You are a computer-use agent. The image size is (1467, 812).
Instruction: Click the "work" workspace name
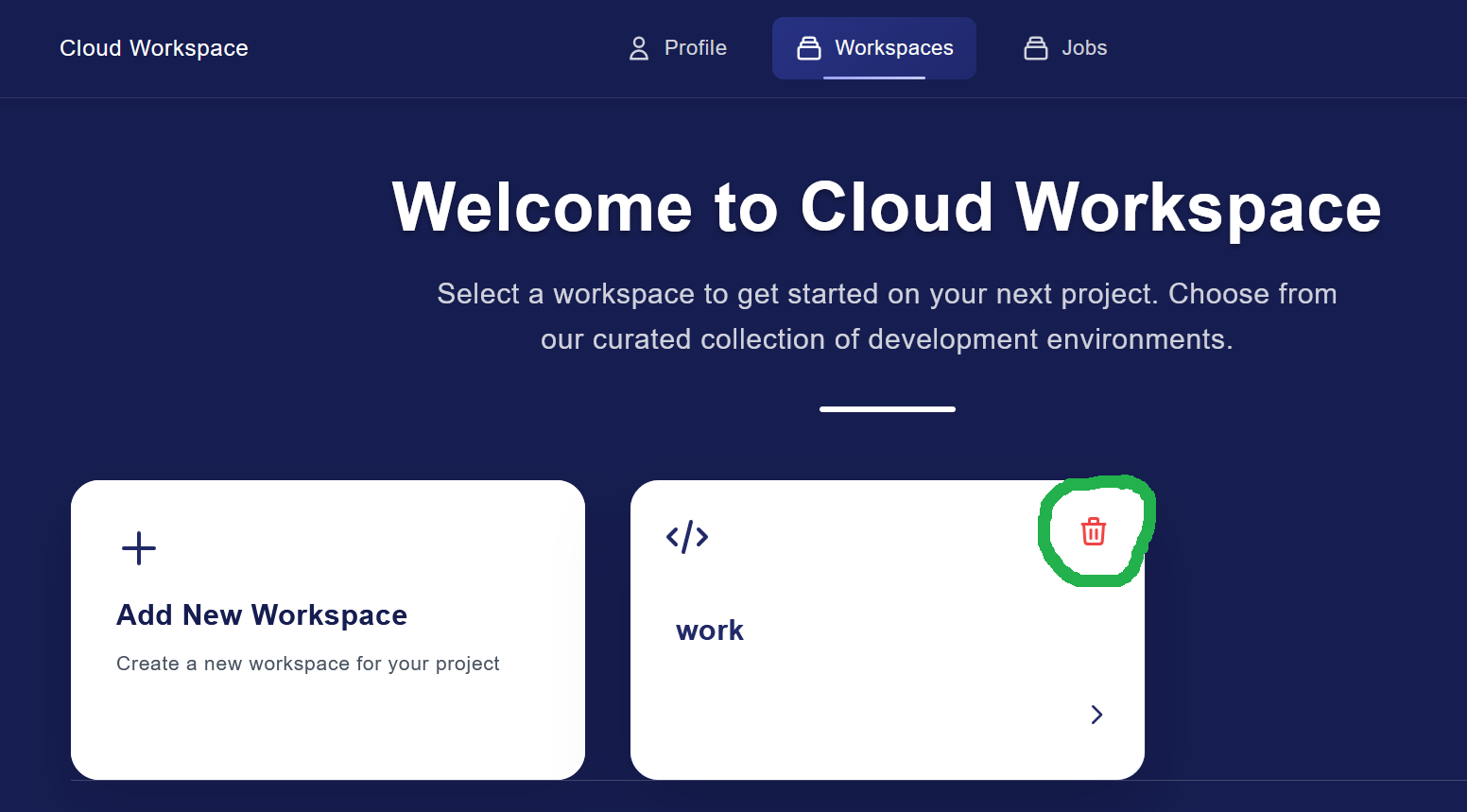(710, 631)
